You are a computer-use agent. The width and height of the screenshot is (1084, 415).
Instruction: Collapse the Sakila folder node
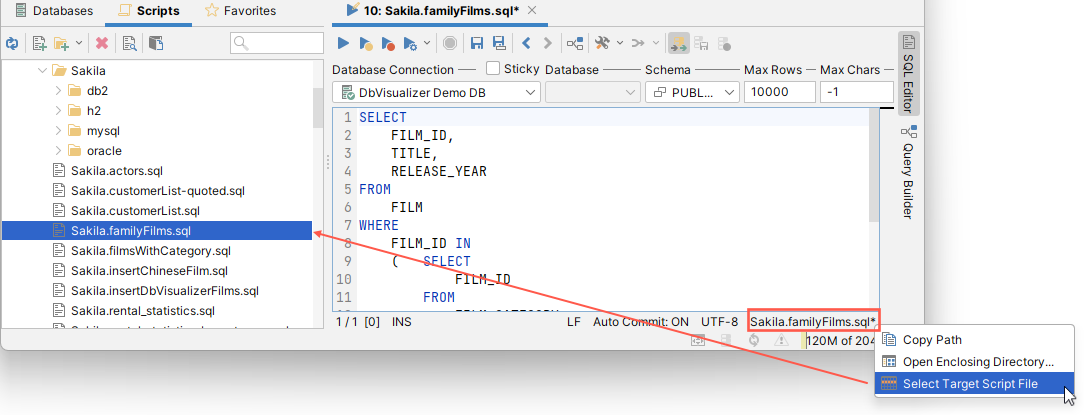click(x=42, y=71)
